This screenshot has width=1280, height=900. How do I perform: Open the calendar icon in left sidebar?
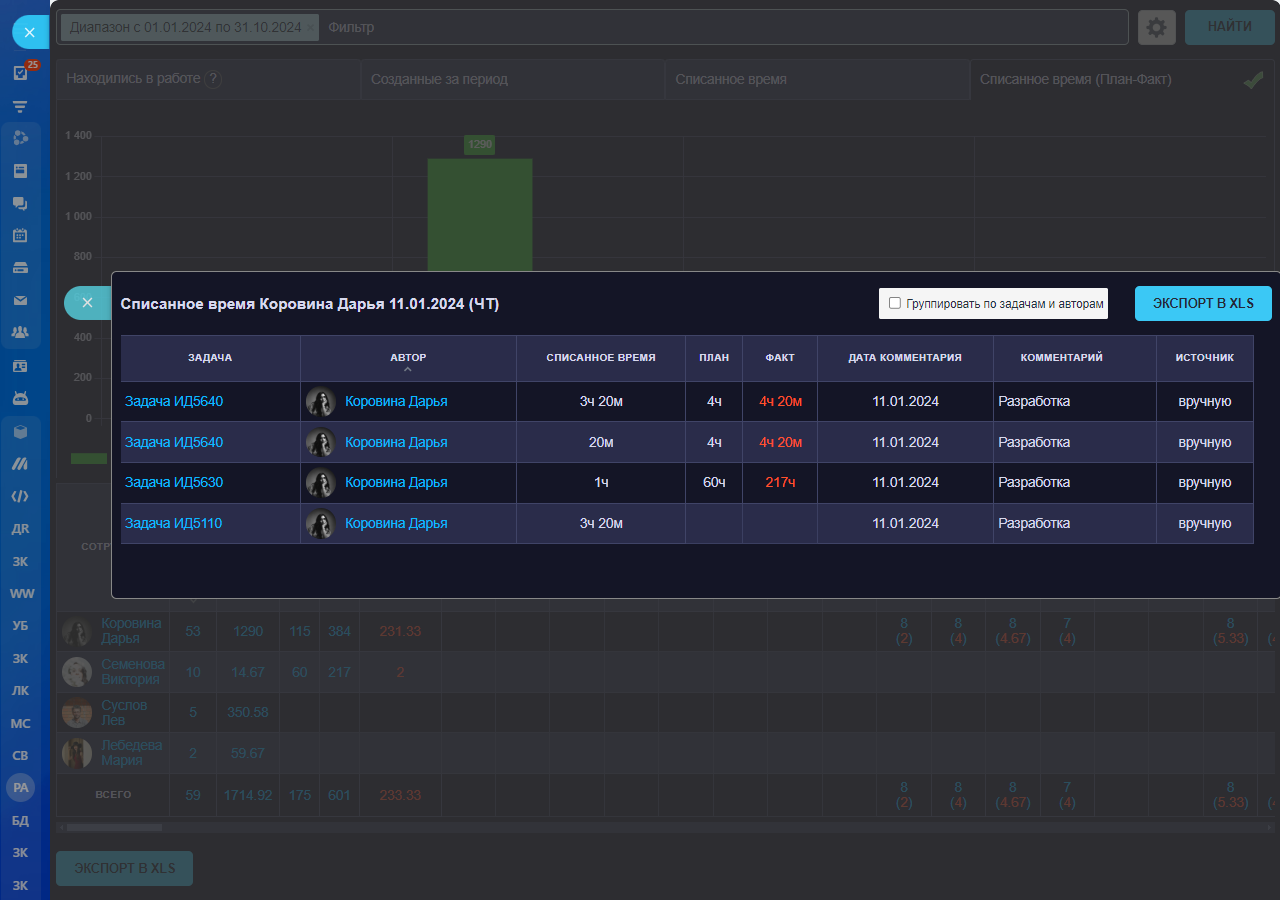tap(20, 236)
